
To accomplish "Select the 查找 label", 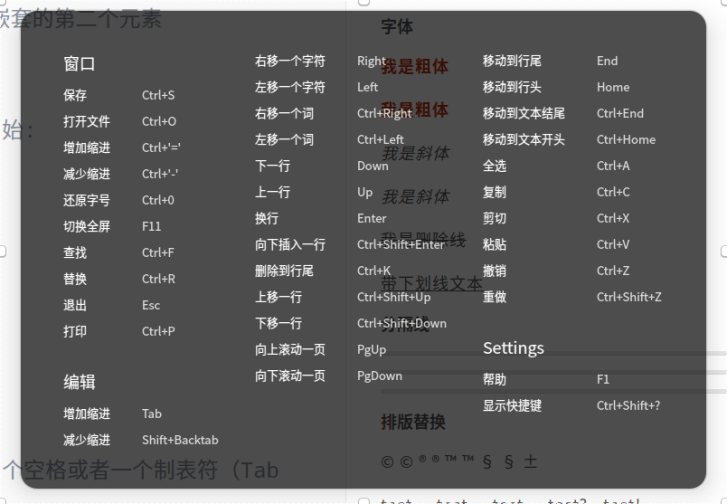I will 75,252.
